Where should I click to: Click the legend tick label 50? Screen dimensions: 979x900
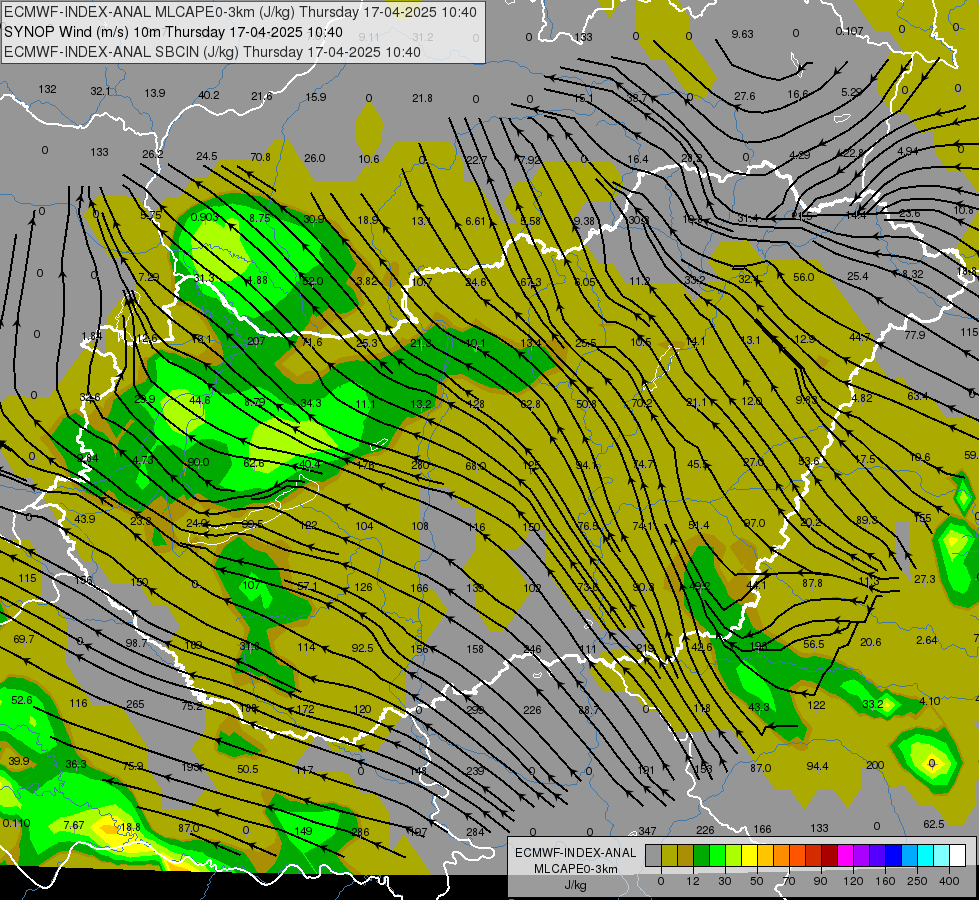point(756,881)
